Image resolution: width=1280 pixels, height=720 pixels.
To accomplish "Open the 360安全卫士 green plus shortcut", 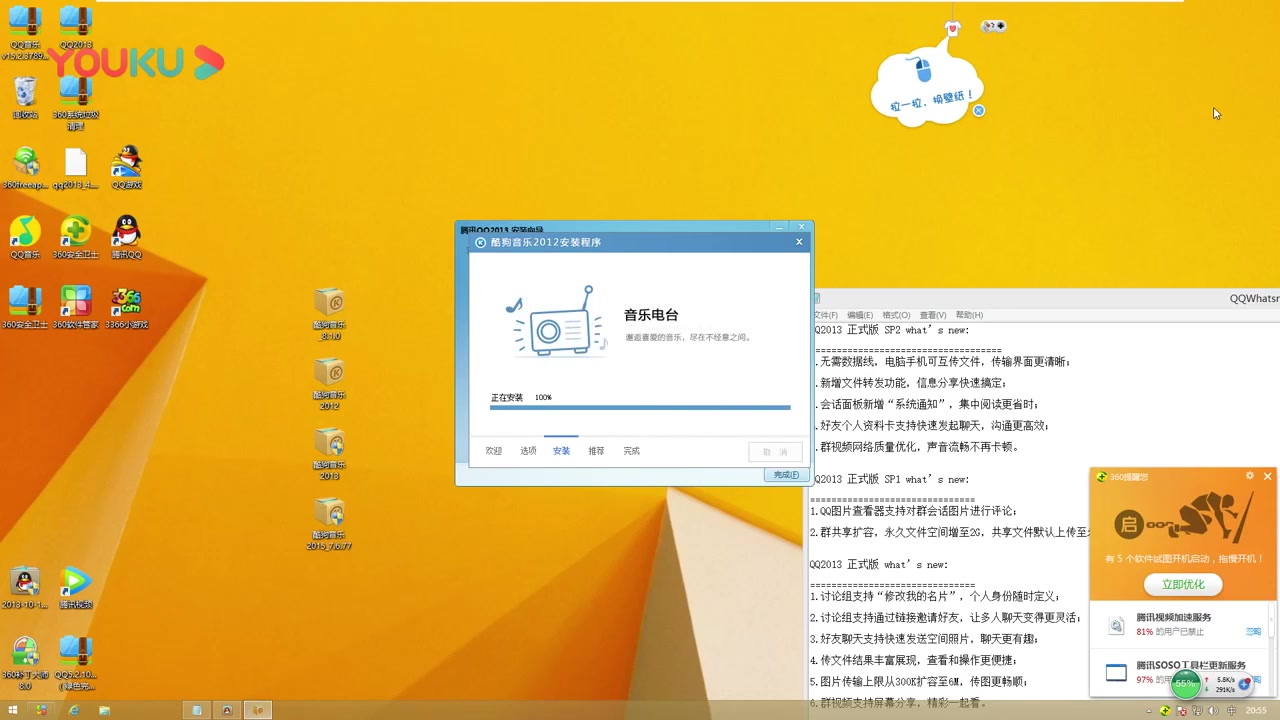I will point(75,237).
